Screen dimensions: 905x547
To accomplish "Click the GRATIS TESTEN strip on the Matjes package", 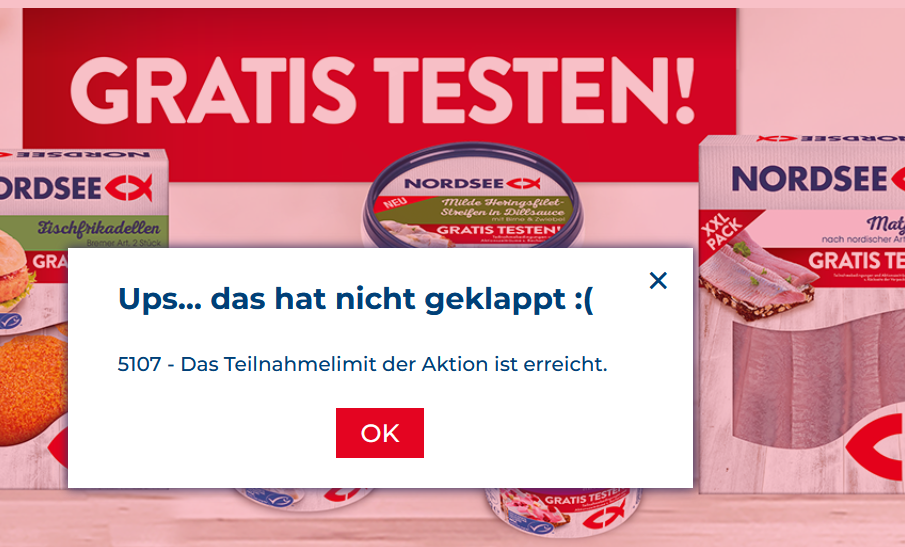I will 856,261.
